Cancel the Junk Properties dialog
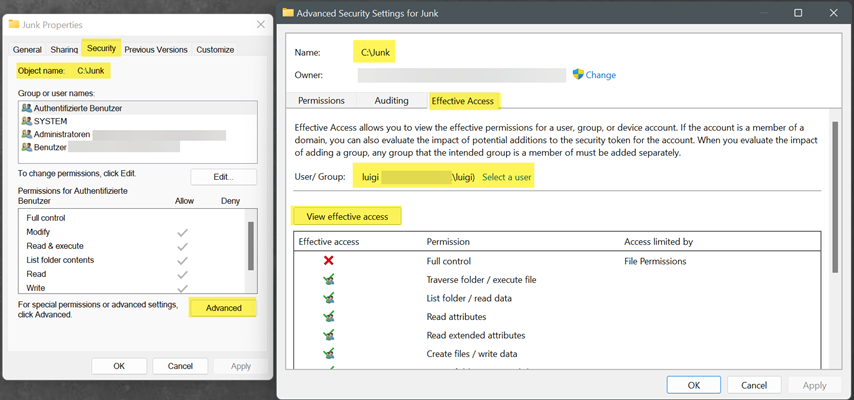854x400 pixels. coord(180,366)
